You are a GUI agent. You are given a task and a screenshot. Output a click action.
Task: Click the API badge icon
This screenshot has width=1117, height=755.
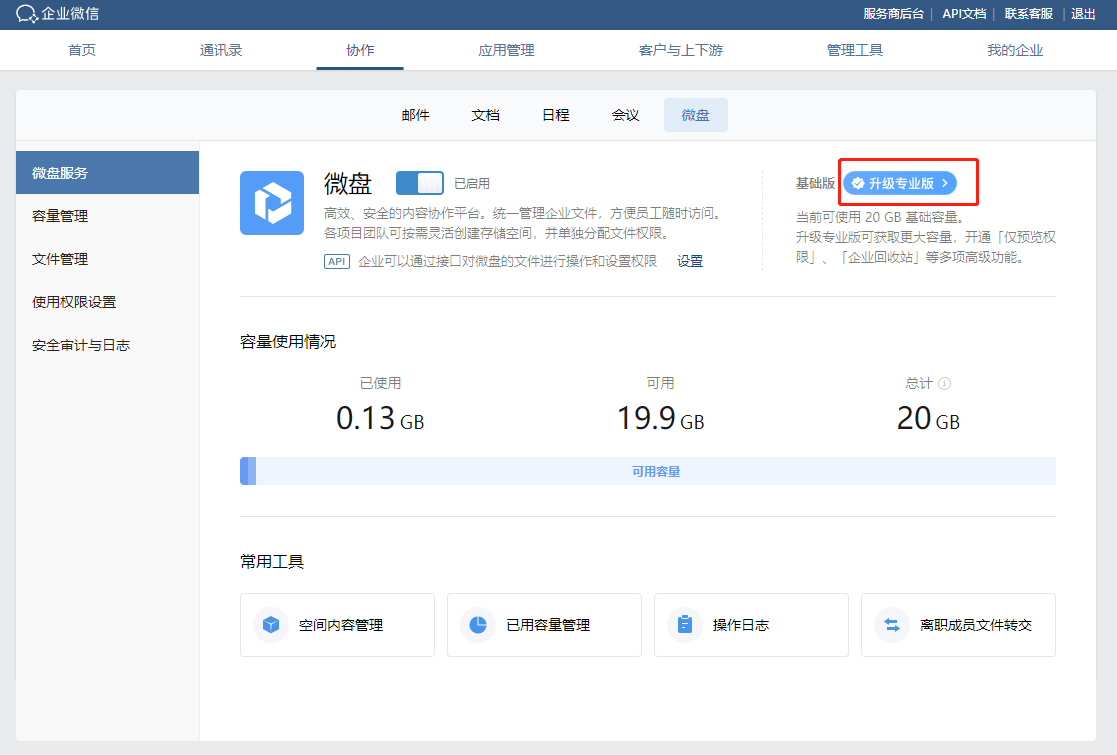point(337,261)
